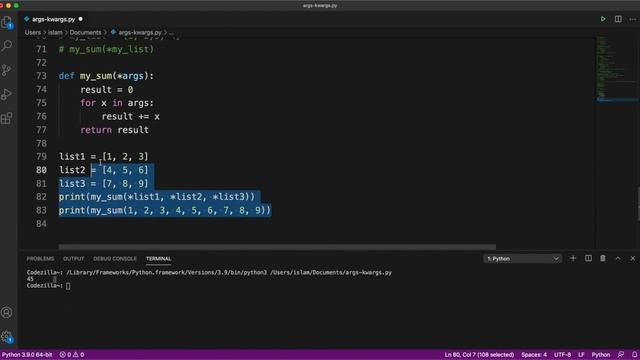
Task: Click Ln 80, Col 7 cursor position
Action: pos(479,355)
